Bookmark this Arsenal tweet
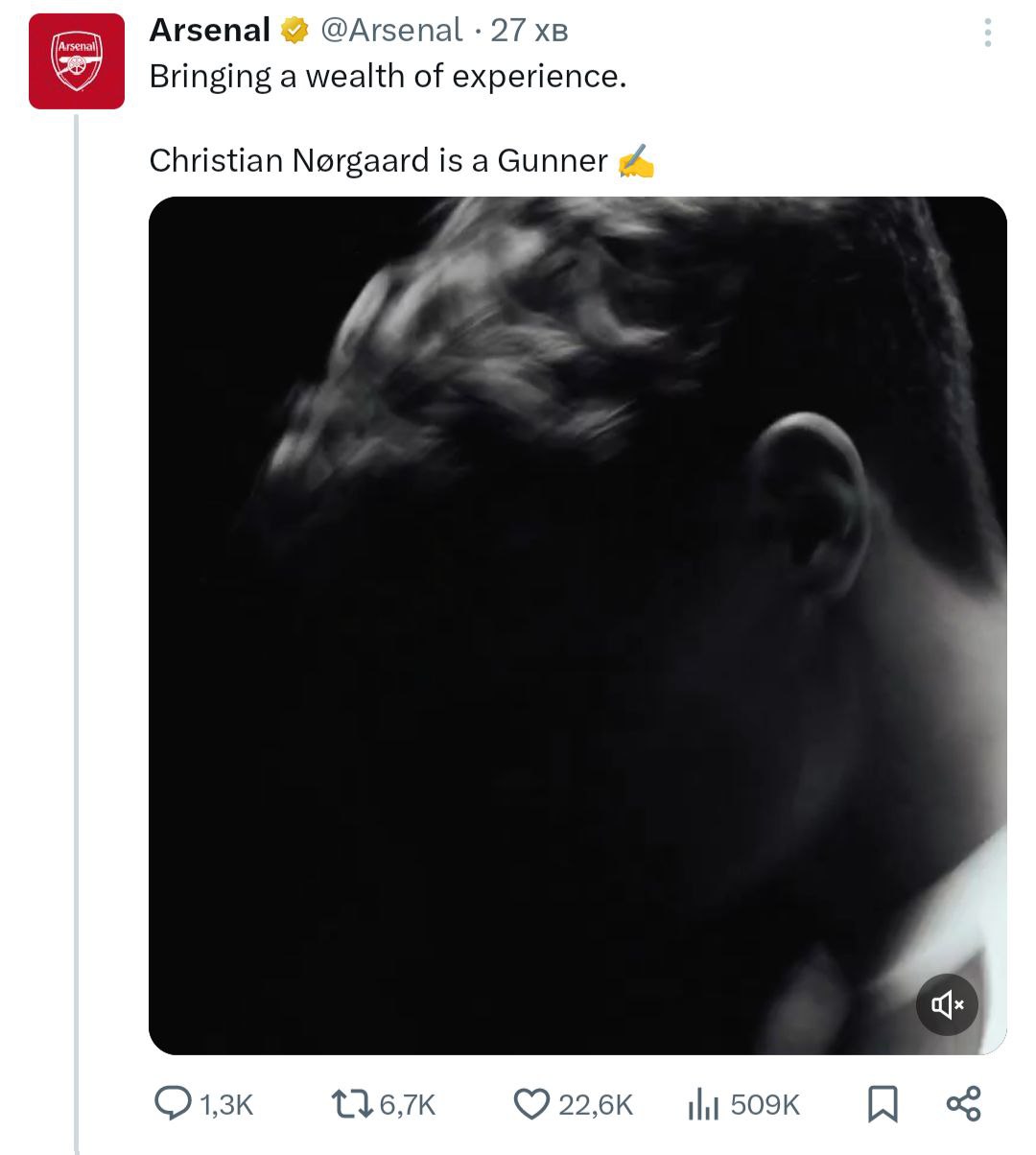The width and height of the screenshot is (1036, 1155). [x=882, y=1104]
